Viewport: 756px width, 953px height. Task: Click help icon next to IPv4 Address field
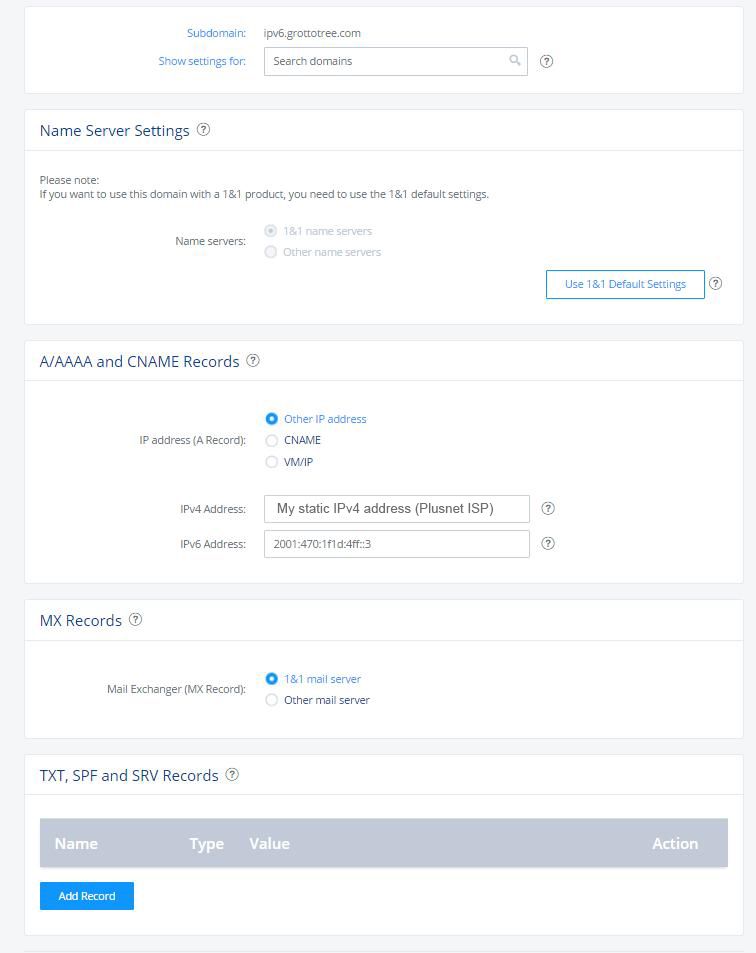pyautogui.click(x=548, y=509)
